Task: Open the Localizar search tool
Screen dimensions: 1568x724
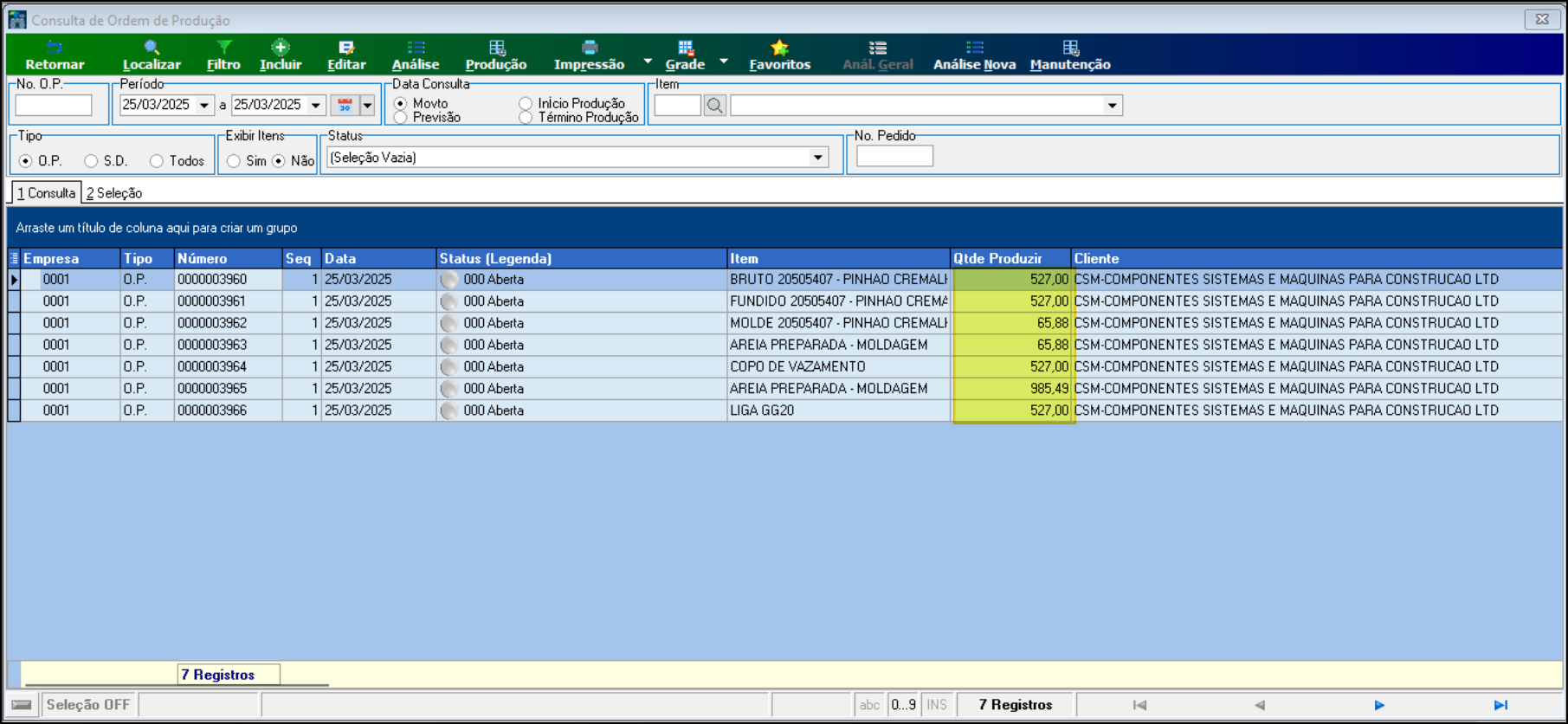Action: [x=152, y=55]
